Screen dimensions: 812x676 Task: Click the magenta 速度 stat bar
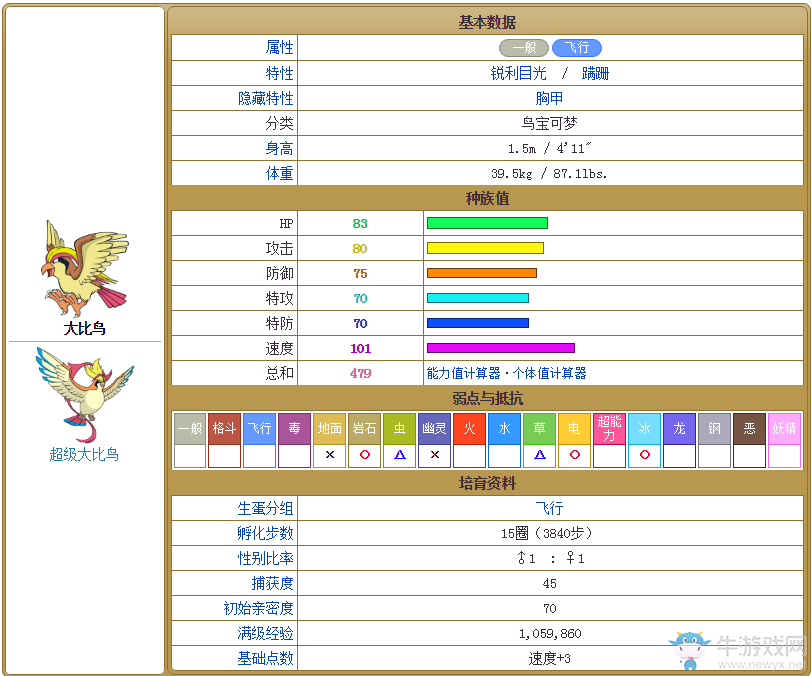coord(501,348)
